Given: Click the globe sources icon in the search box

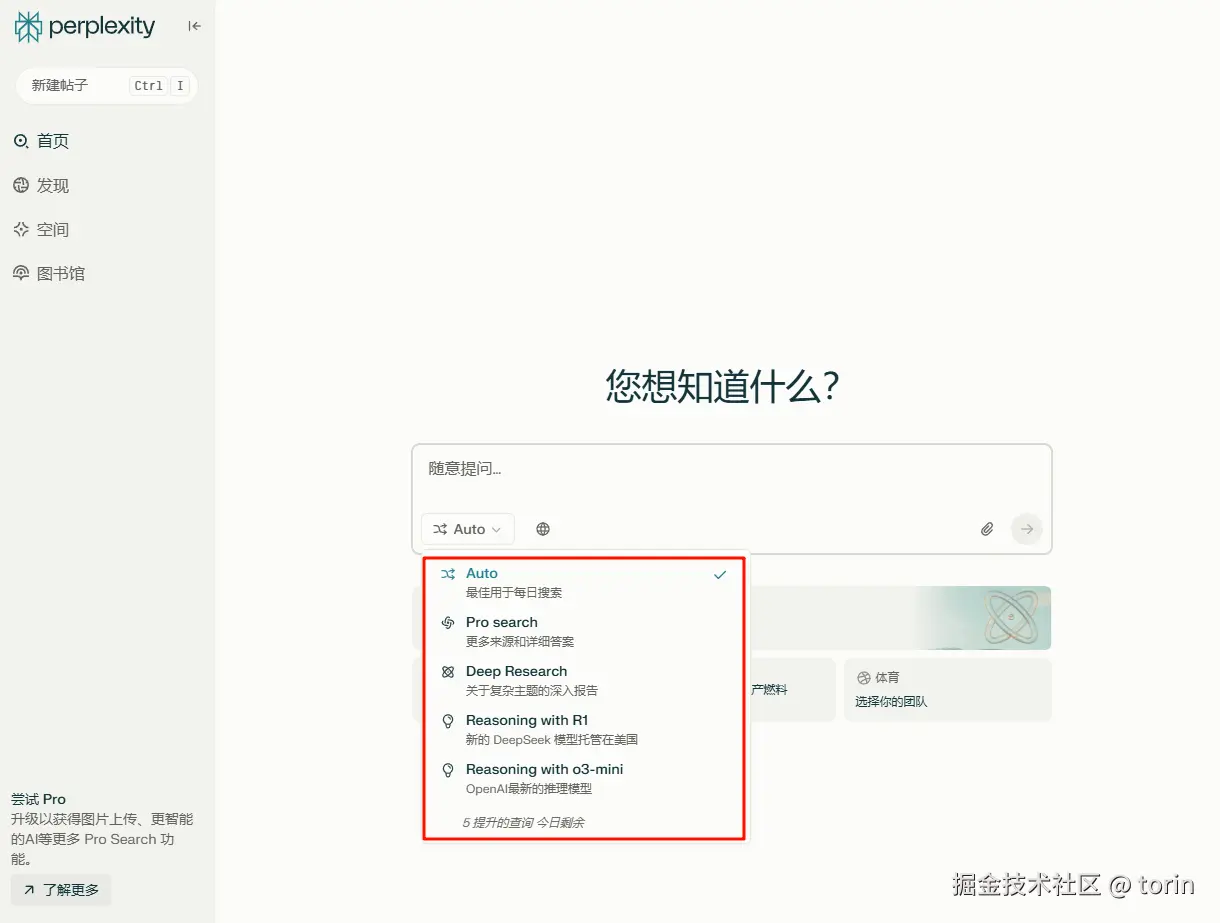Looking at the screenshot, I should (543, 529).
